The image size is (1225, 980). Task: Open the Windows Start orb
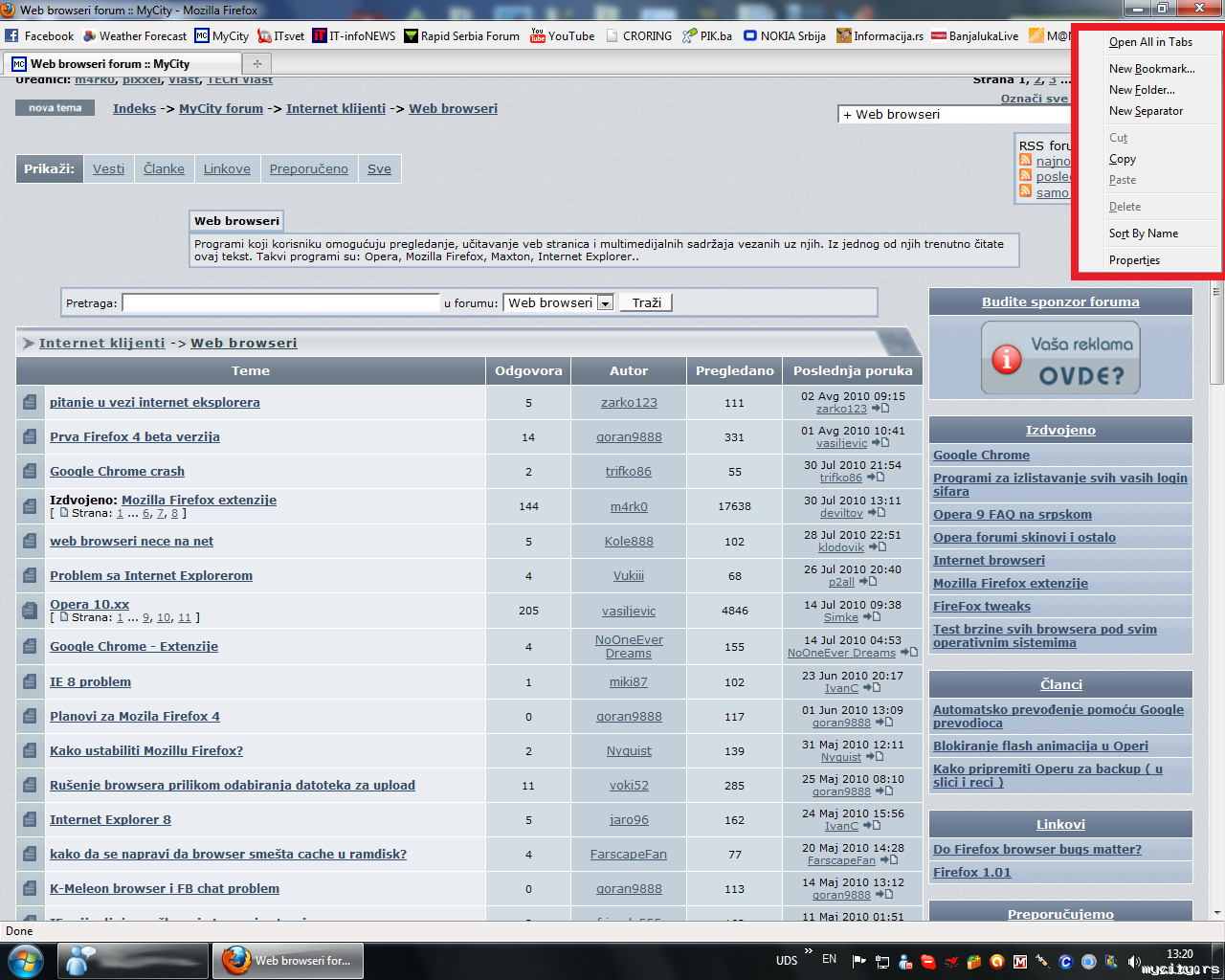click(24, 960)
